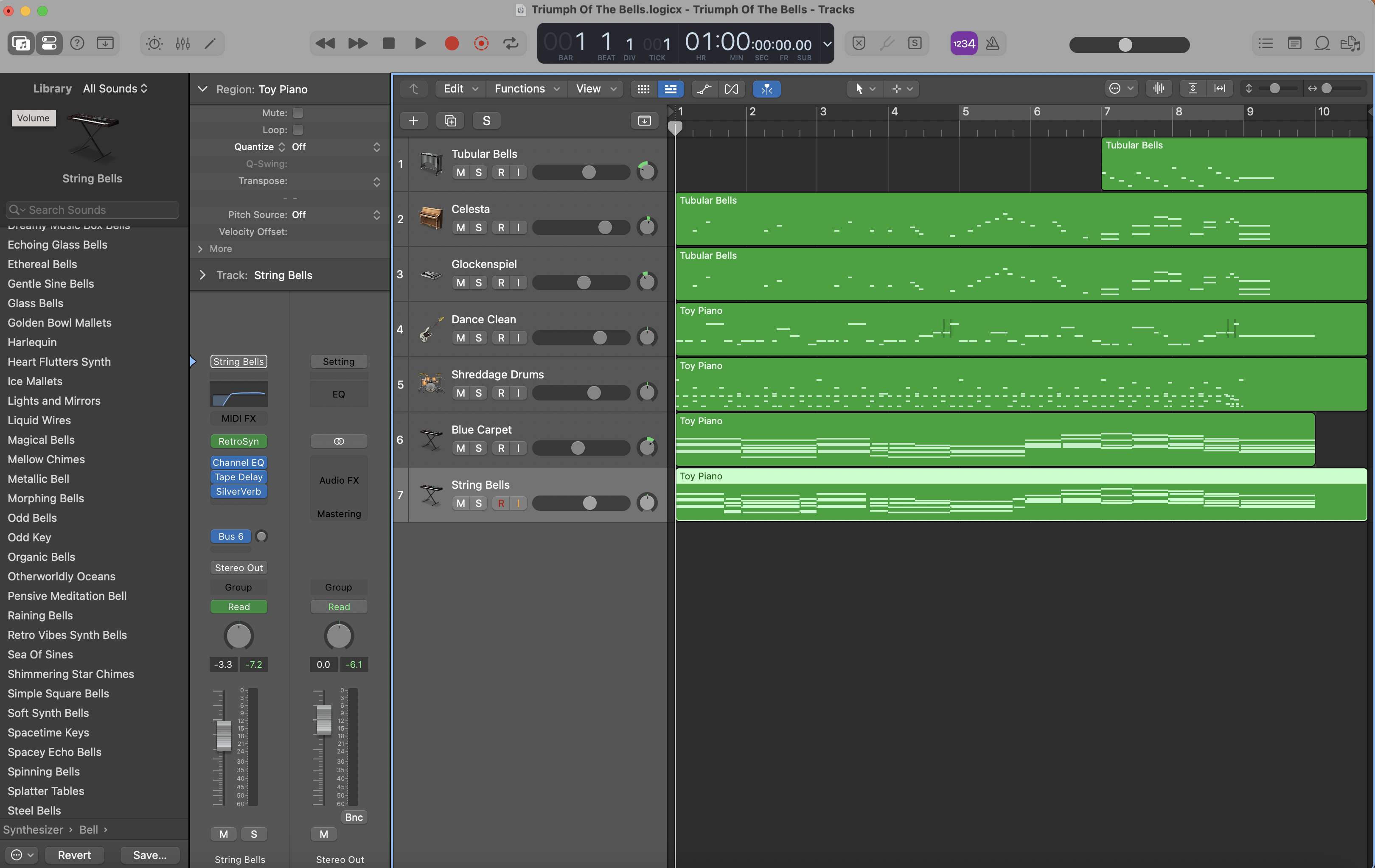
Task: Toggle the Cycle mode button
Action: click(x=511, y=43)
